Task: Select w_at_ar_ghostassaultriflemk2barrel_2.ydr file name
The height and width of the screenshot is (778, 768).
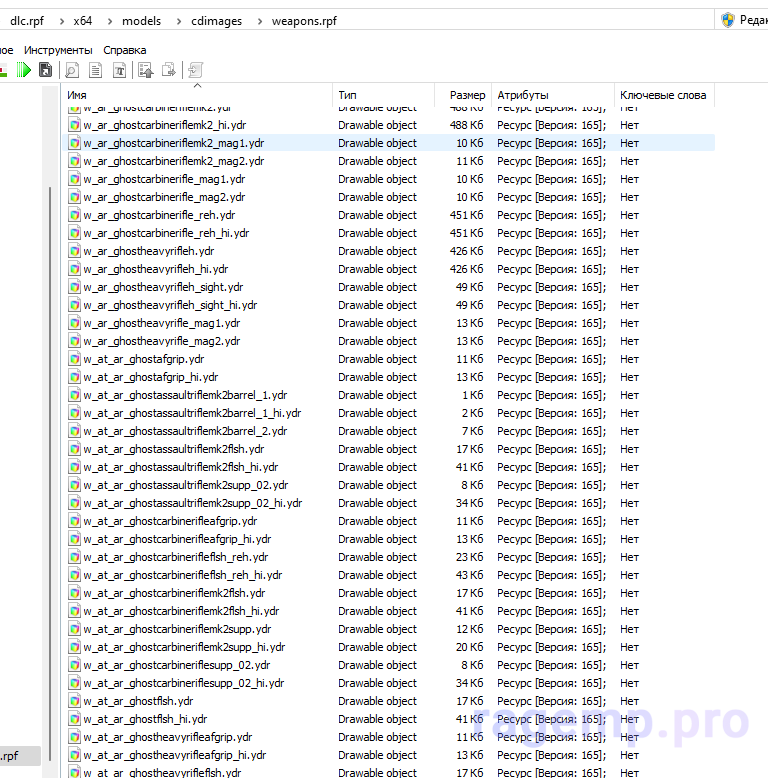Action: [x=185, y=431]
